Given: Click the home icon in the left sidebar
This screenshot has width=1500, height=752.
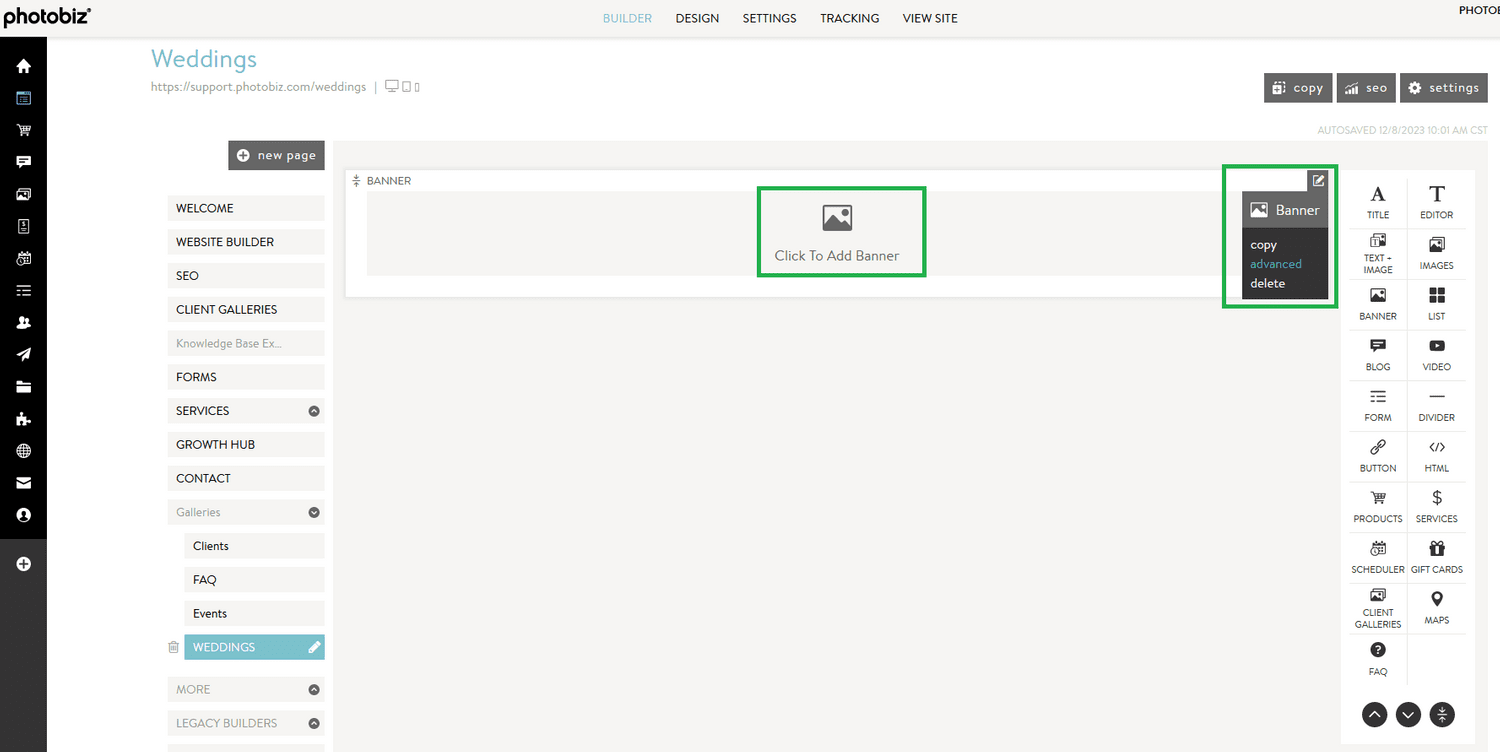Looking at the screenshot, I should coord(23,64).
